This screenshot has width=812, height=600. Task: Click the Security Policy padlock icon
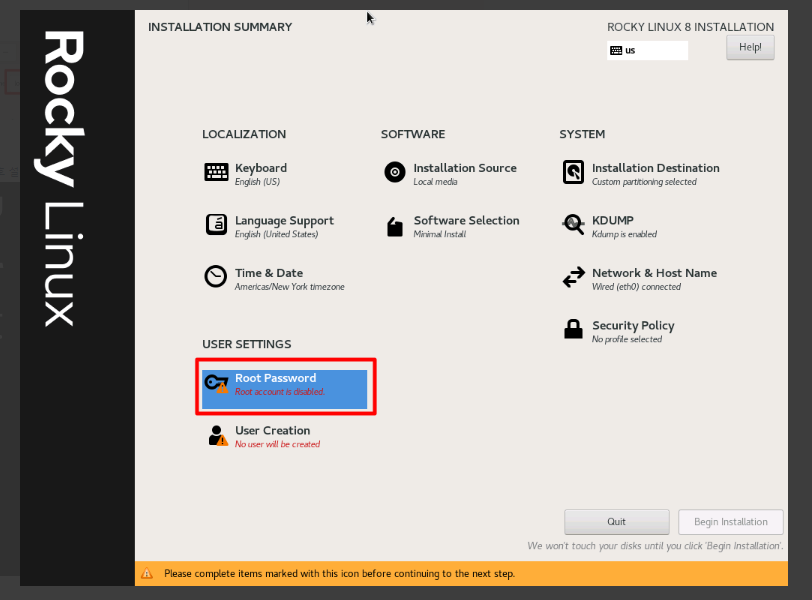click(x=573, y=329)
